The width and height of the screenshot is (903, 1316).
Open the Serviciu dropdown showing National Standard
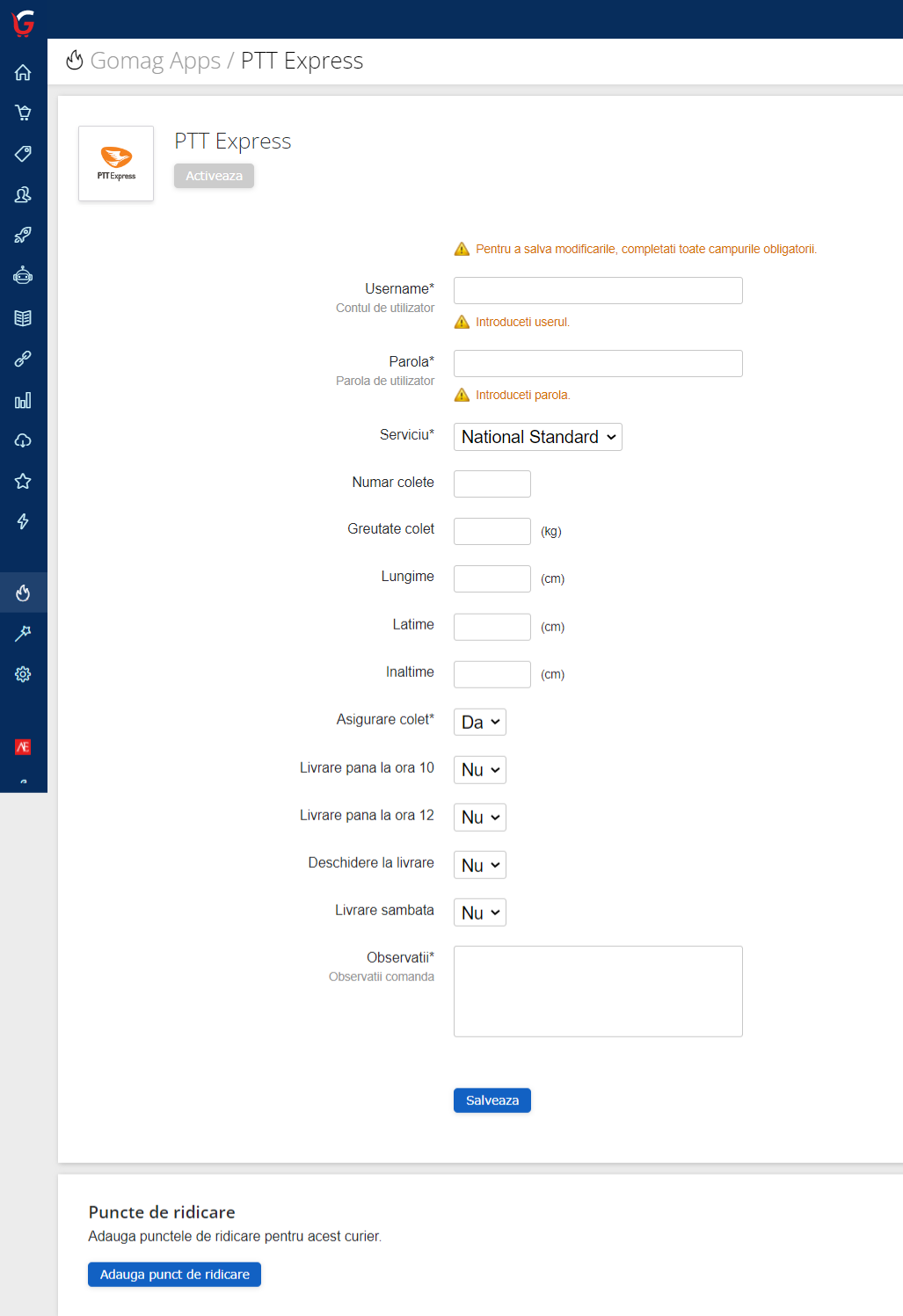pos(537,437)
